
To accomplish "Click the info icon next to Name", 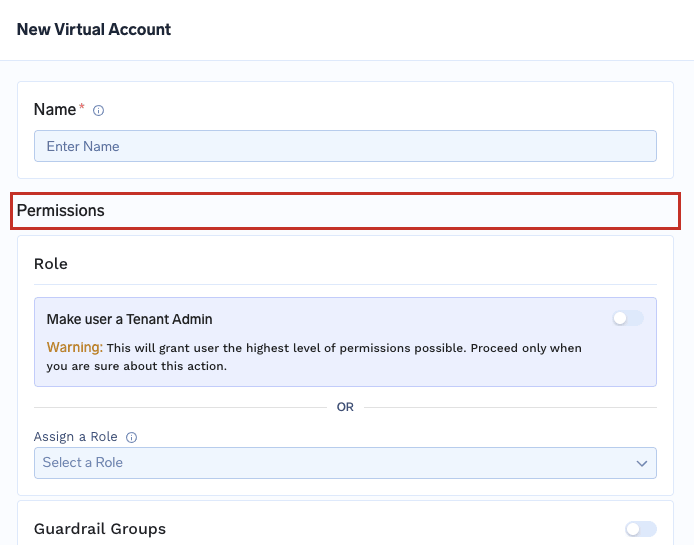I will 98,110.
